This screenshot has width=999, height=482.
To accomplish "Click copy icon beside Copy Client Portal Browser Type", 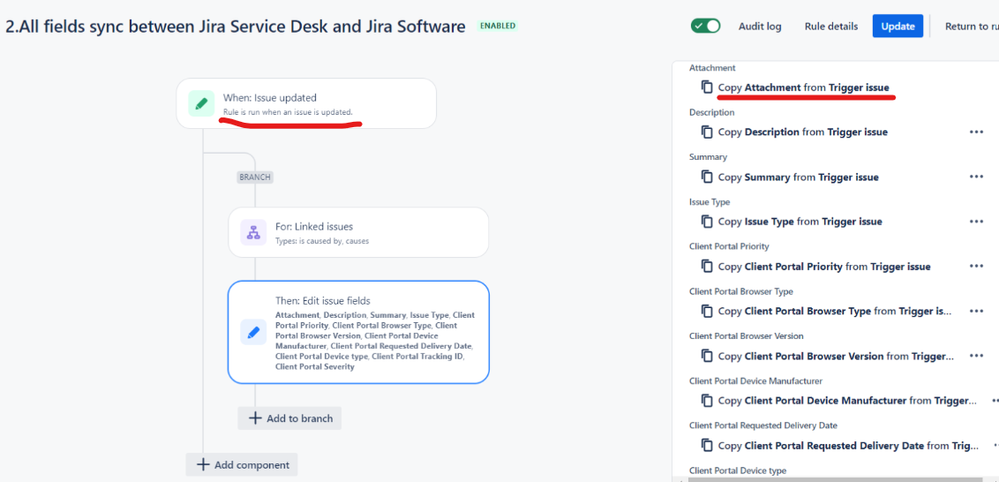I will (707, 311).
